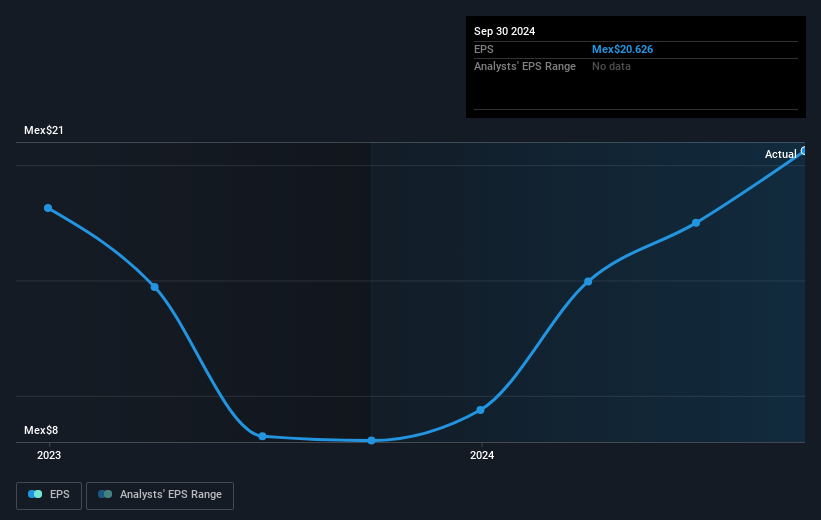
Task: Click the first 2023 data point on EPS line
Action: (48, 208)
